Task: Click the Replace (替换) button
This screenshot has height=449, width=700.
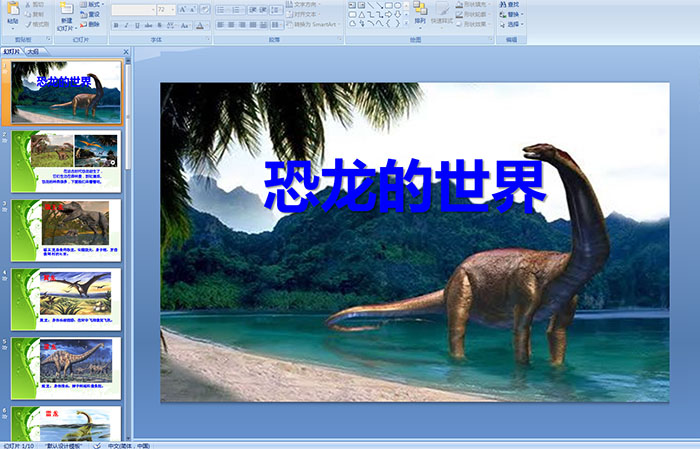Action: 513,14
